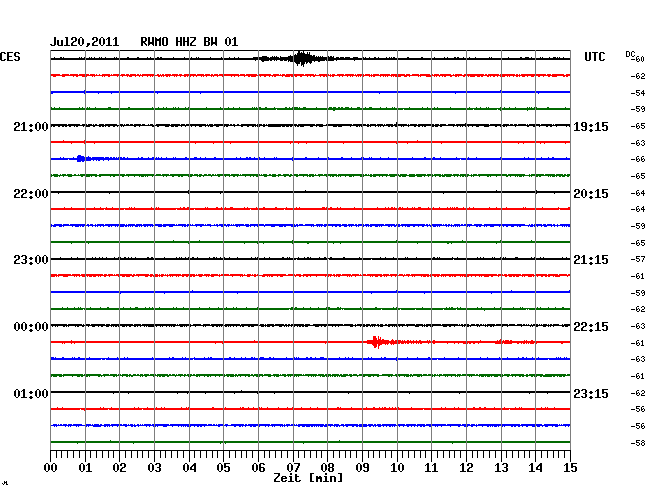The image size is (650, 494).
Task: Click the DC value -58
Action: point(638,443)
